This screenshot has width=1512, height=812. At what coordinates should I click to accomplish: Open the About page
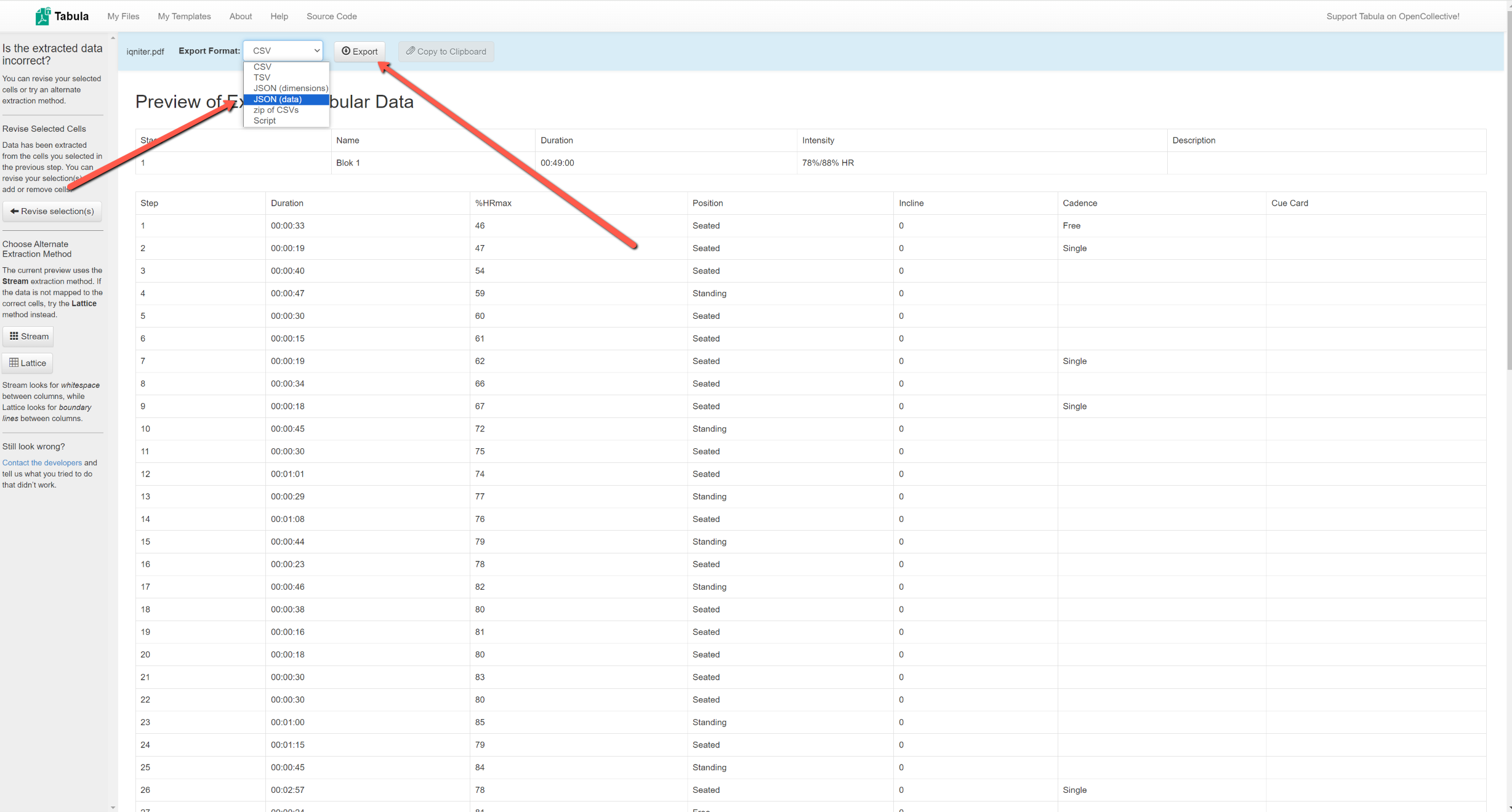click(x=241, y=16)
